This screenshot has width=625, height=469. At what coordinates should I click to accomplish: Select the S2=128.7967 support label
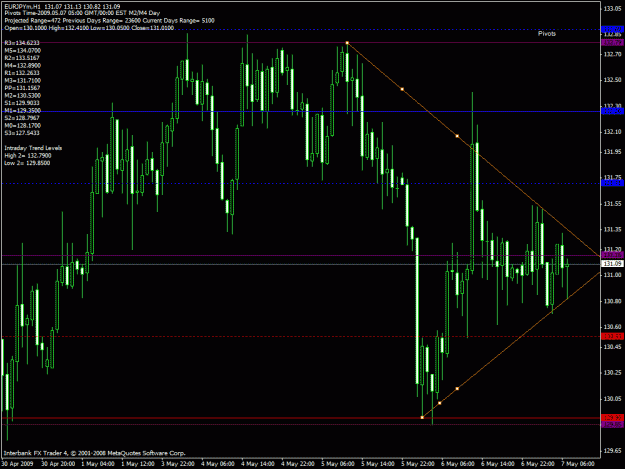[x=22, y=118]
